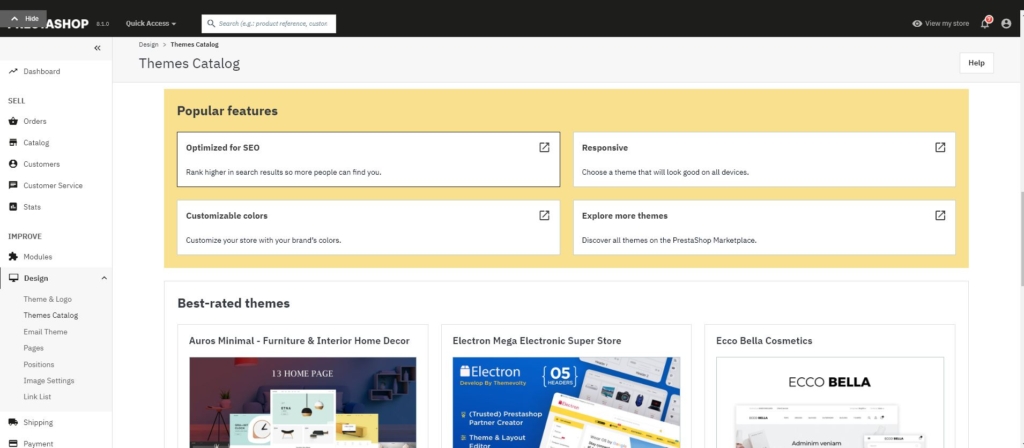Click the Design breadcrumb link
Viewport: 1024px width, 448px height.
(x=148, y=44)
